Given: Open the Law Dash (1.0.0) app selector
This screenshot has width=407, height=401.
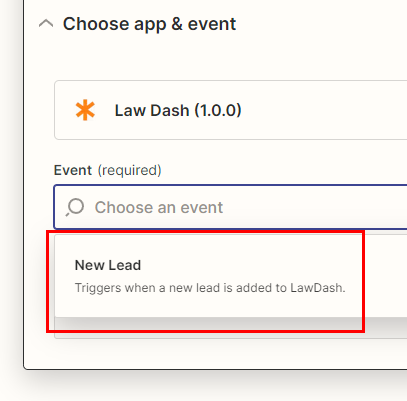Looking at the screenshot, I should point(231,110).
